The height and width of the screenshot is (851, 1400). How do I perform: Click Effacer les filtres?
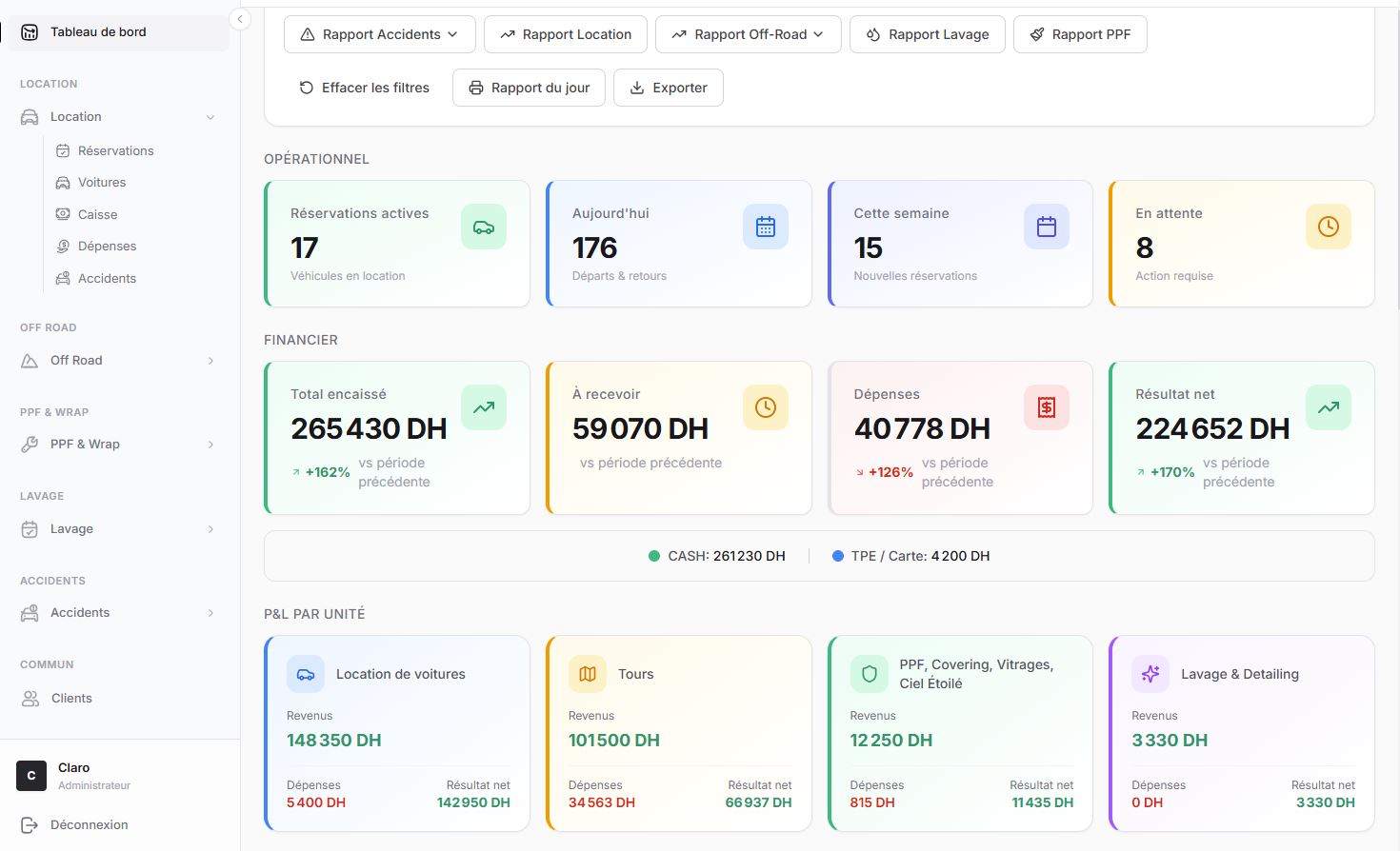coord(364,88)
